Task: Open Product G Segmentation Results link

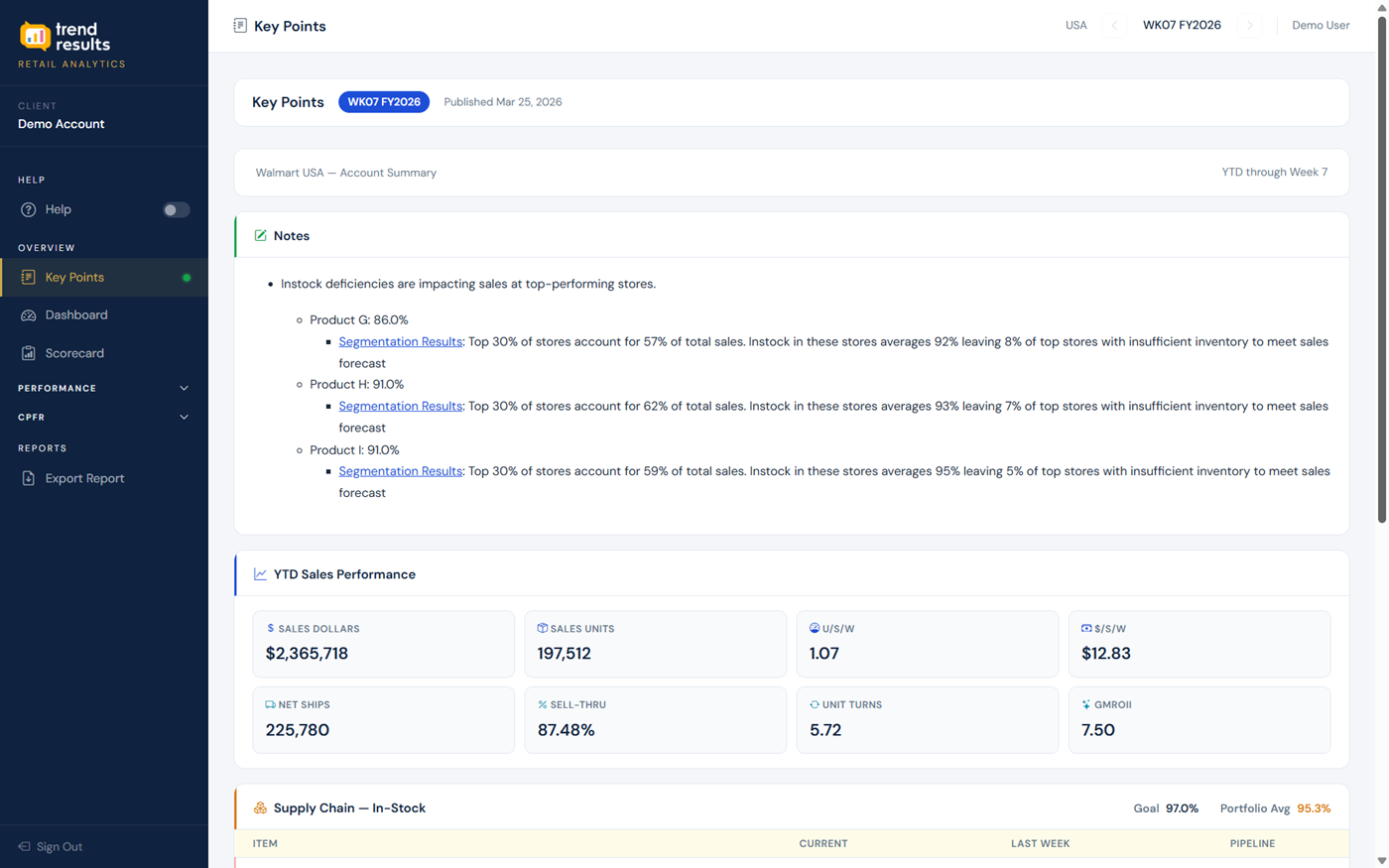Action: pos(400,342)
